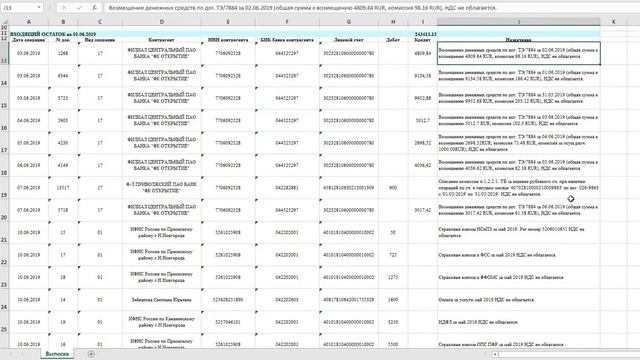Click debit amount 725
Viewport: 640px width, 360px height.
[393, 255]
